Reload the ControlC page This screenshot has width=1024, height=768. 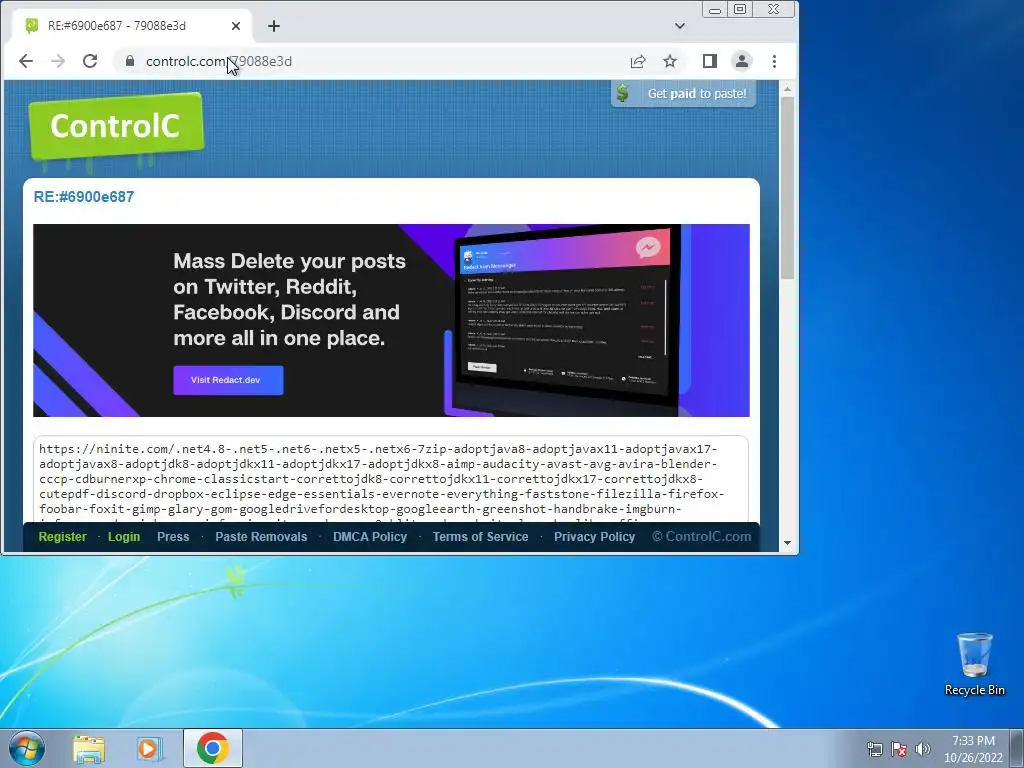click(x=90, y=61)
